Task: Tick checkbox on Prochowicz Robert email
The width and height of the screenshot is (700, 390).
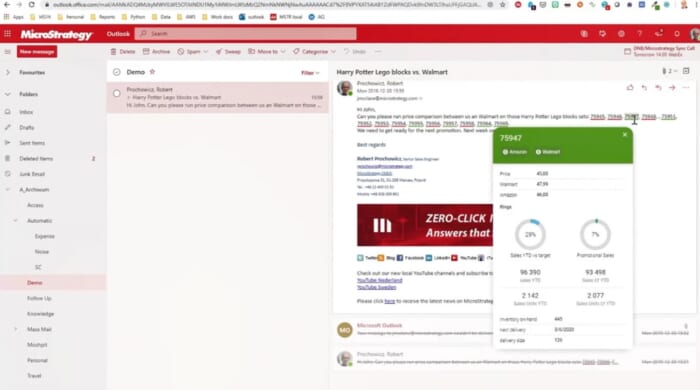Action: (x=117, y=94)
